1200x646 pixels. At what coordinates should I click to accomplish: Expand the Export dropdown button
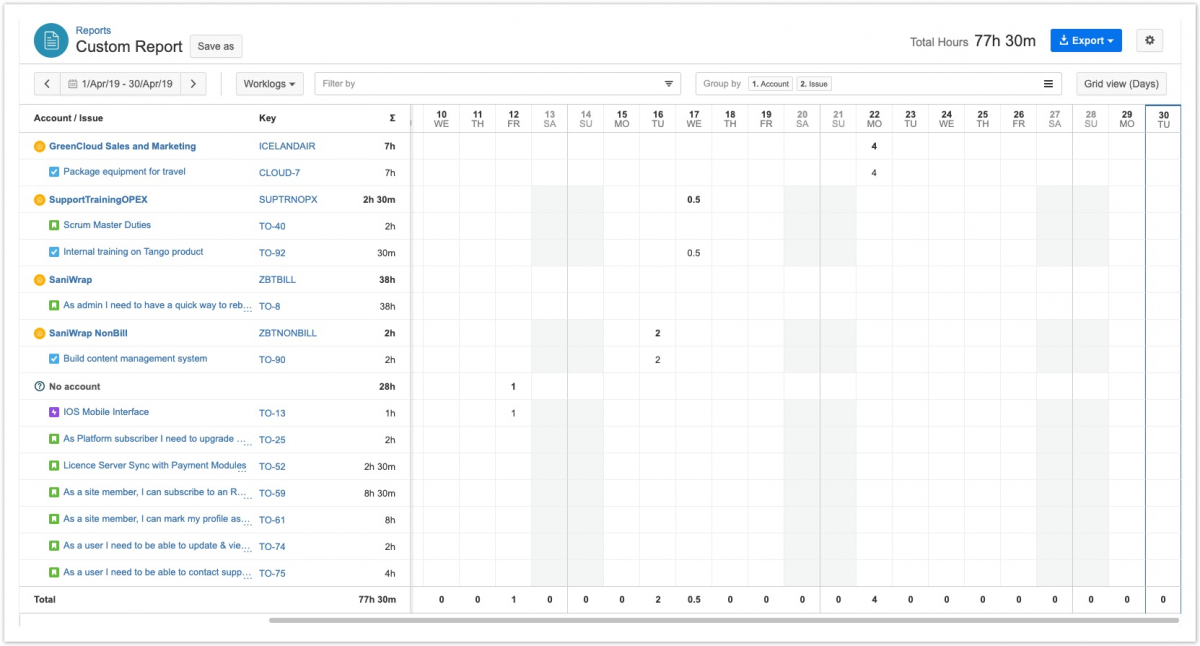tap(1085, 41)
